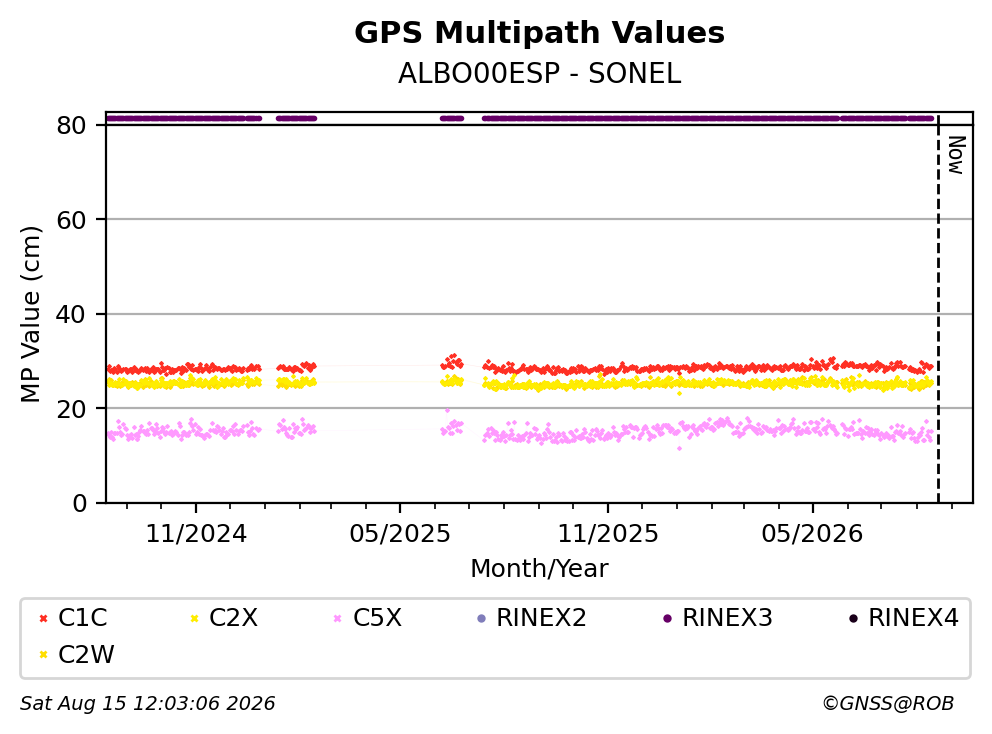Image resolution: width=992 pixels, height=734 pixels.
Task: Click the Month/Year axis label
Action: [x=539, y=569]
